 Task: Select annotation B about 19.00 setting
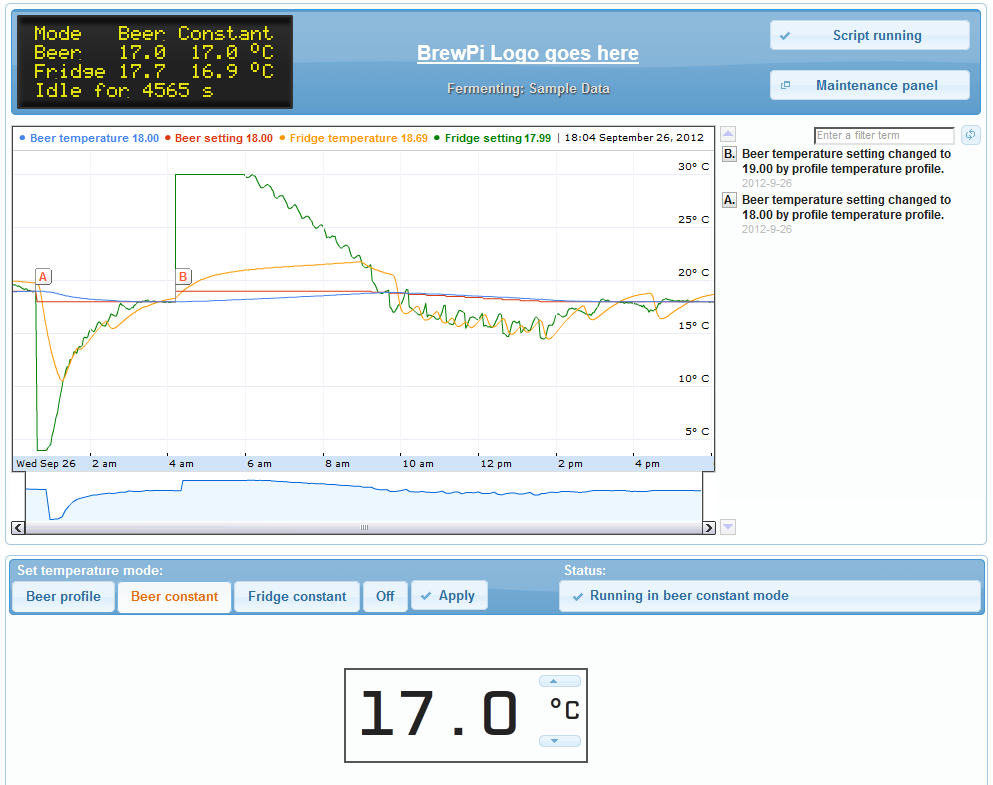(x=846, y=161)
